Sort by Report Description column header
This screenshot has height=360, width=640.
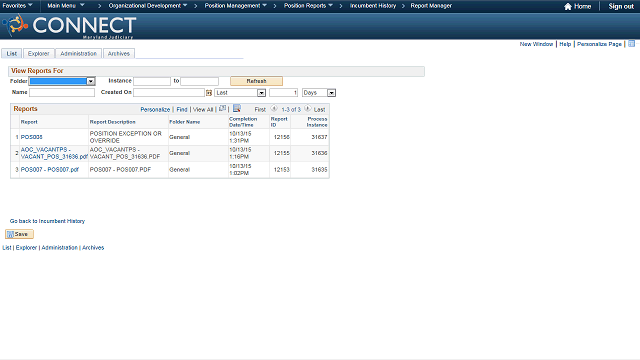tap(112, 122)
